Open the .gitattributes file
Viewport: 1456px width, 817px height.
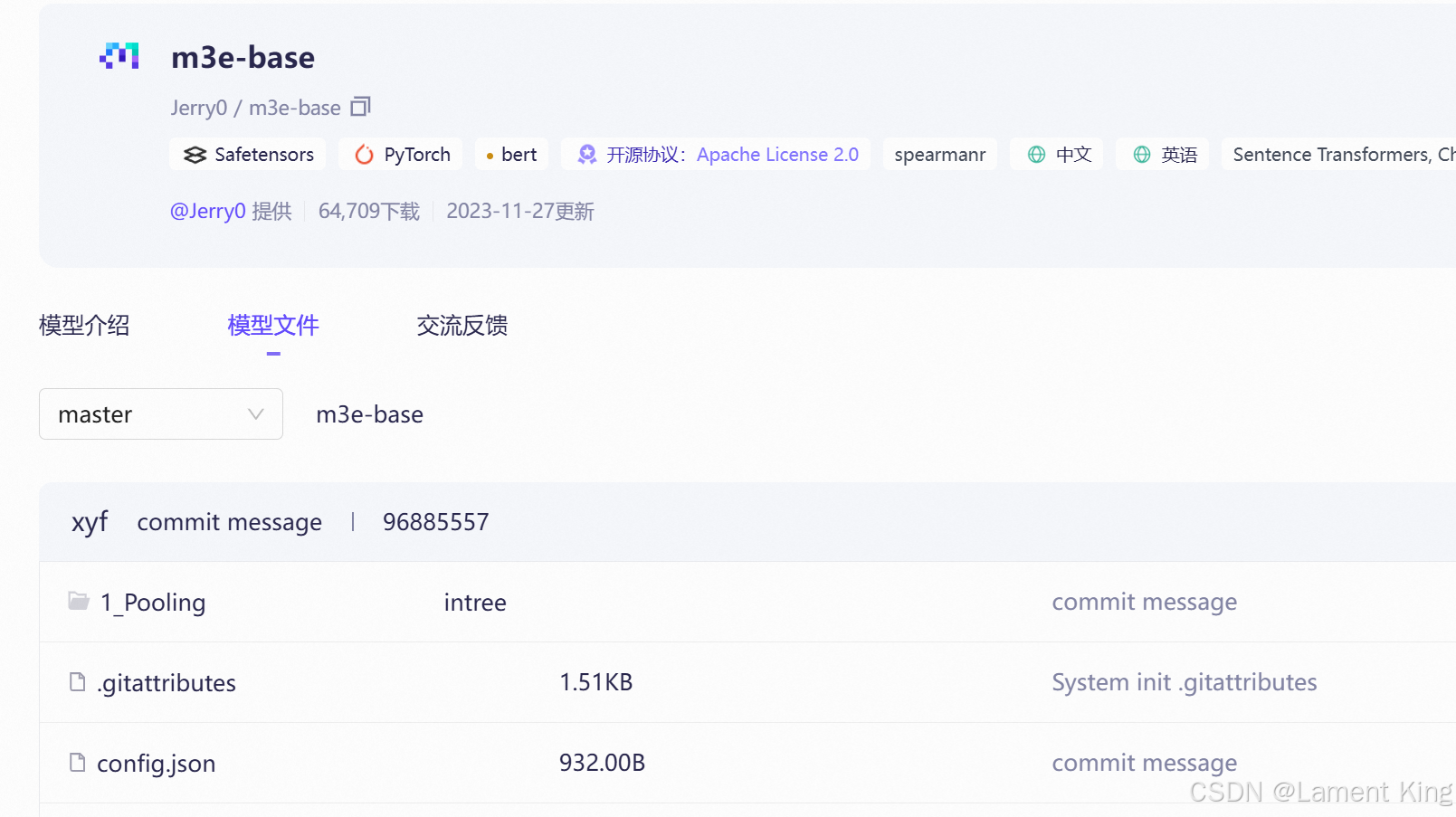167,682
